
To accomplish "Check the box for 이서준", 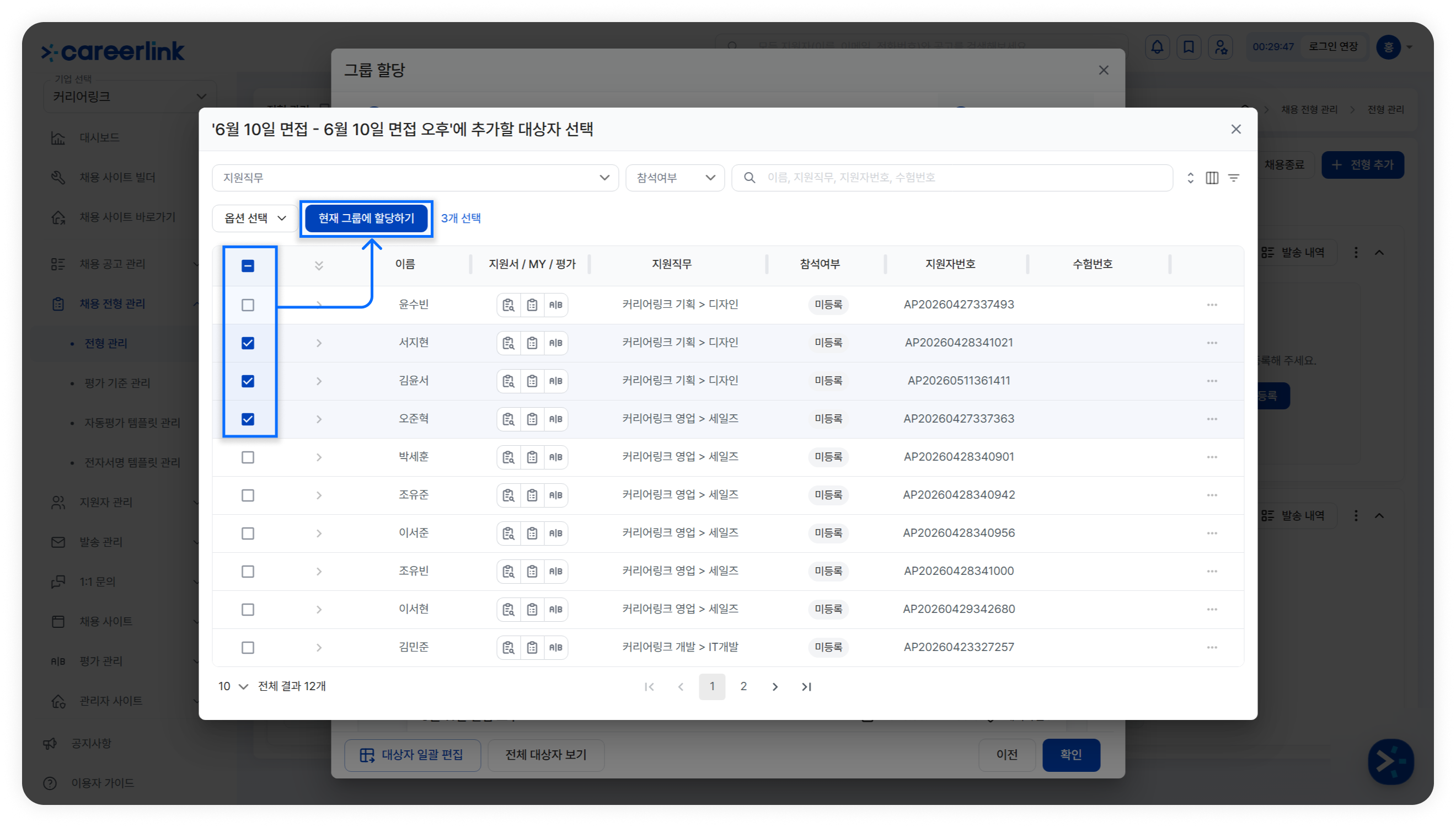I will 248,533.
